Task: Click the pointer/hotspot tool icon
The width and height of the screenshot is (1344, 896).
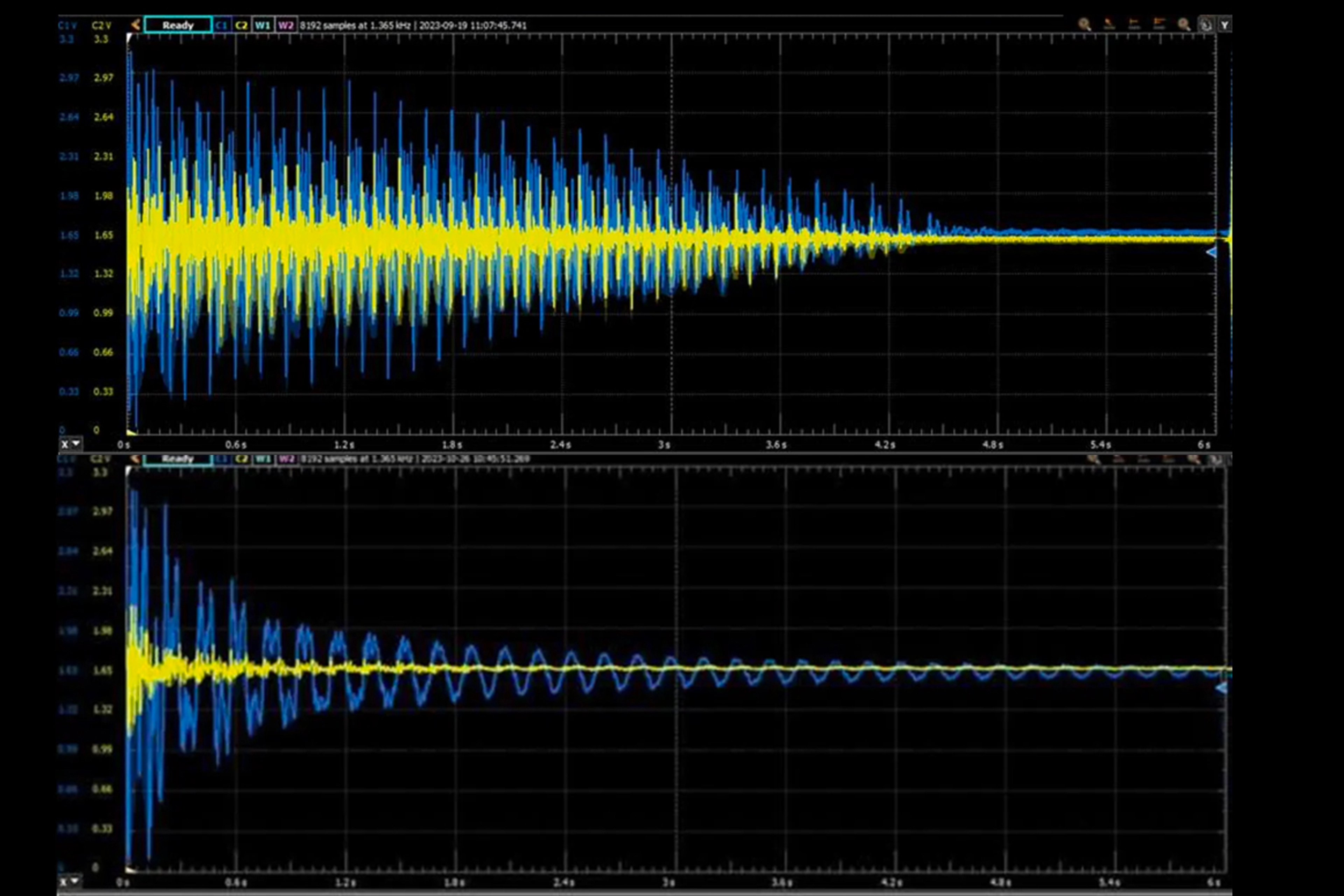Action: 1108,25
